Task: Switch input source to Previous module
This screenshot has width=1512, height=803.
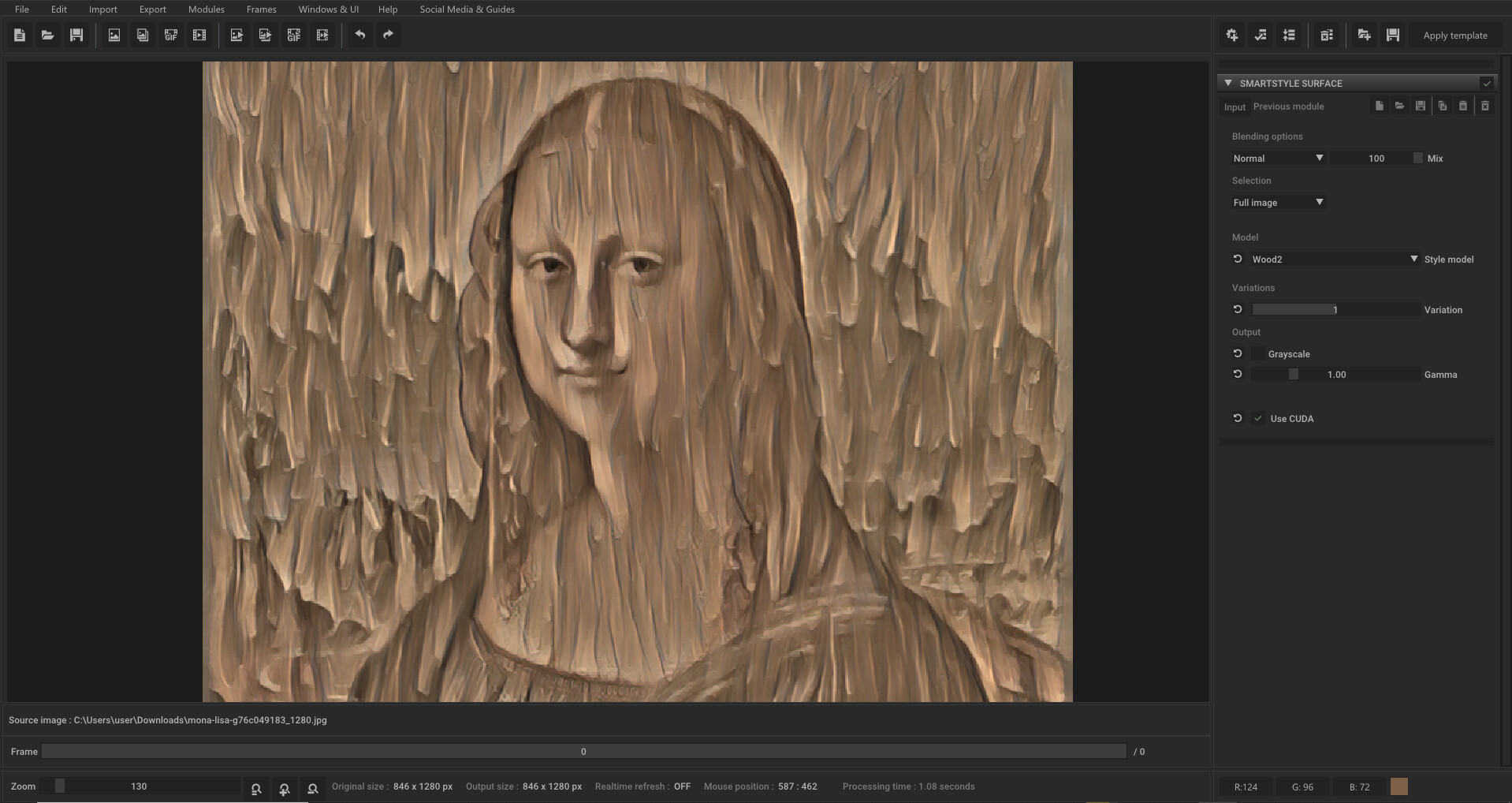Action: (1289, 106)
